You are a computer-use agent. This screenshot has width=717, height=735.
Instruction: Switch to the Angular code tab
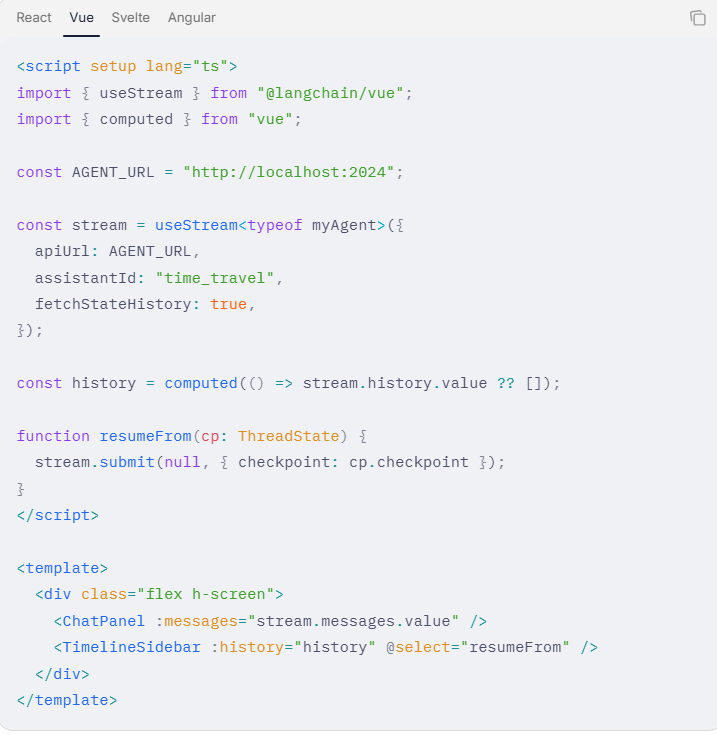[192, 18]
